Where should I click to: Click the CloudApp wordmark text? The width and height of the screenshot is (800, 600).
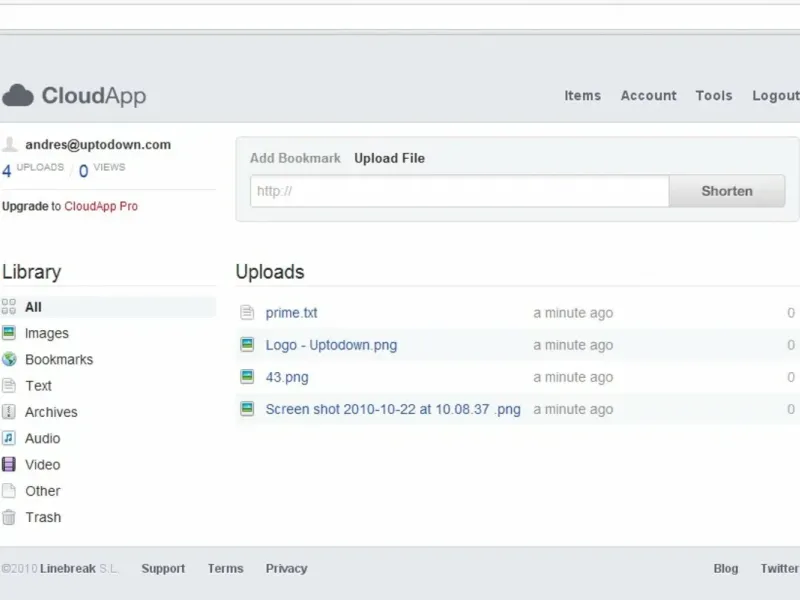point(94,95)
